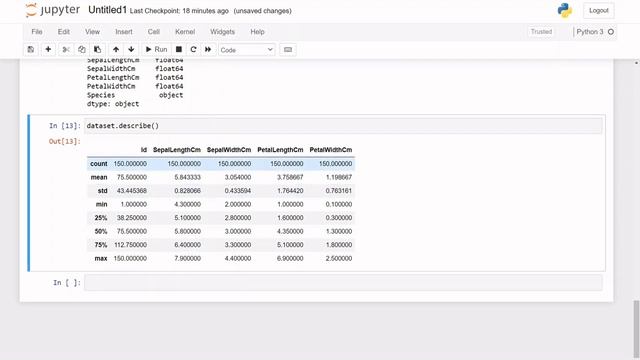This screenshot has height=360, width=640.
Task: Click the 25% row label
Action: coord(101,218)
